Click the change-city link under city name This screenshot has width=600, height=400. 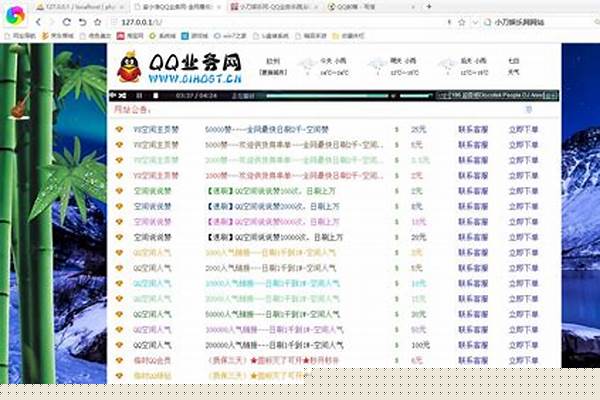click(x=273, y=72)
